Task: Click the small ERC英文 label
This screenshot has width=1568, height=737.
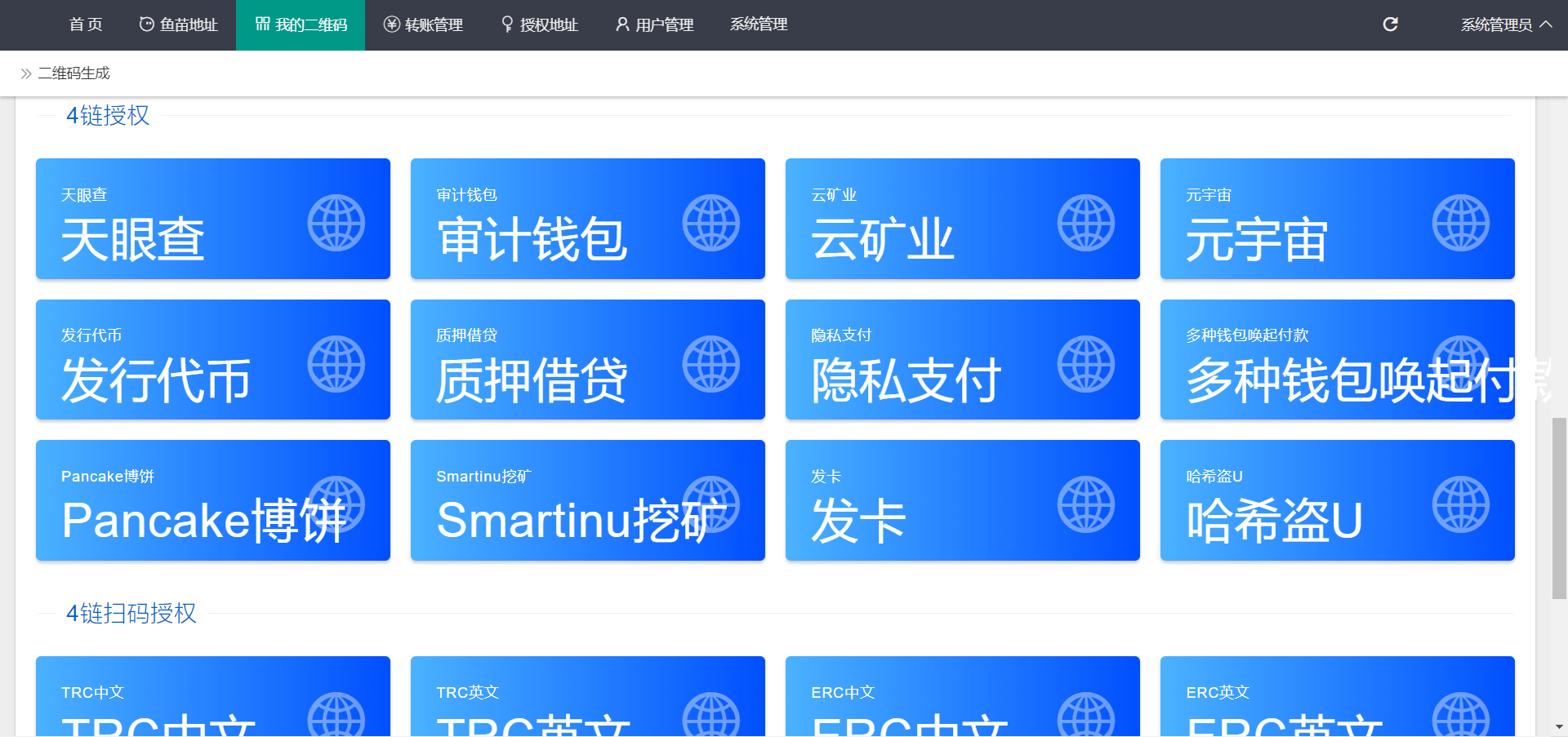Action: tap(1218, 692)
